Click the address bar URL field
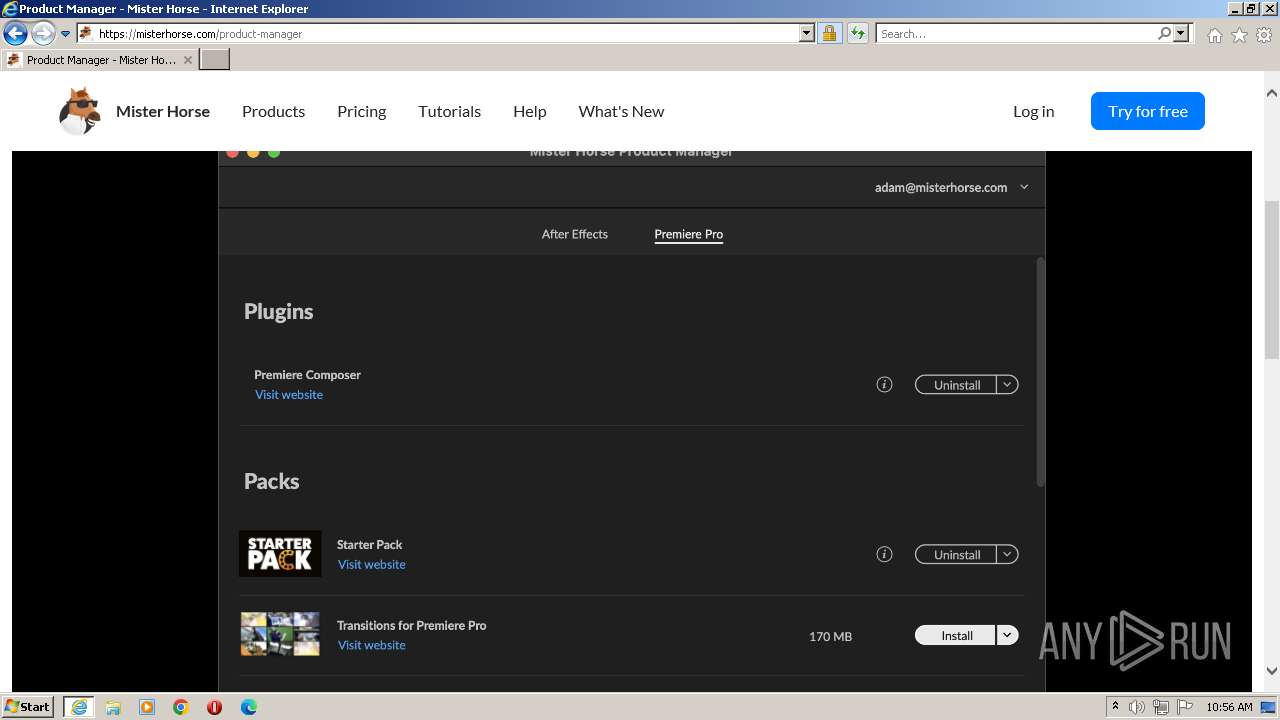Screen dimensions: 1280x720 (447, 33)
